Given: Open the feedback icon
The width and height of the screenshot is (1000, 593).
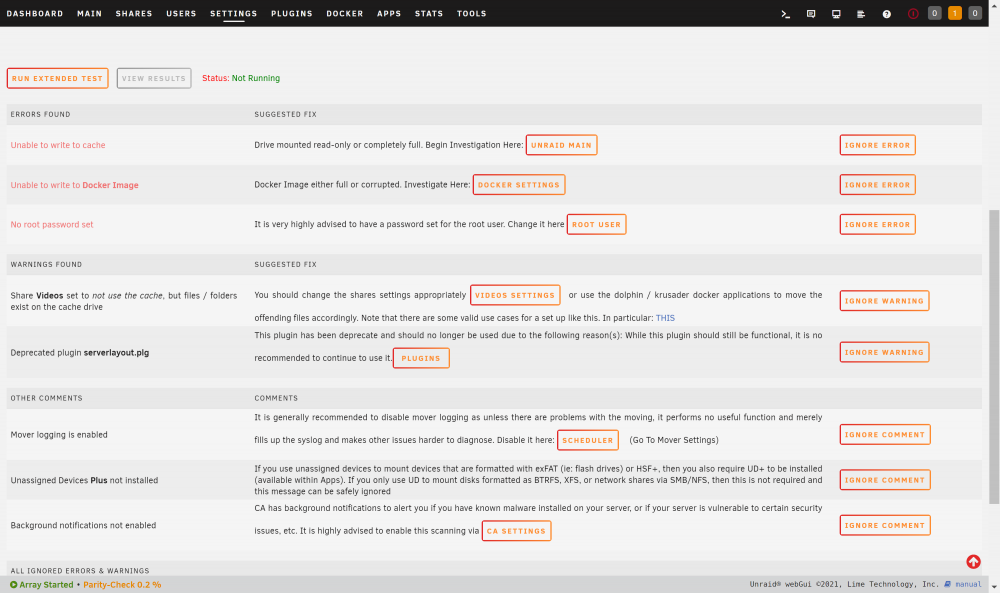Looking at the screenshot, I should tap(811, 14).
